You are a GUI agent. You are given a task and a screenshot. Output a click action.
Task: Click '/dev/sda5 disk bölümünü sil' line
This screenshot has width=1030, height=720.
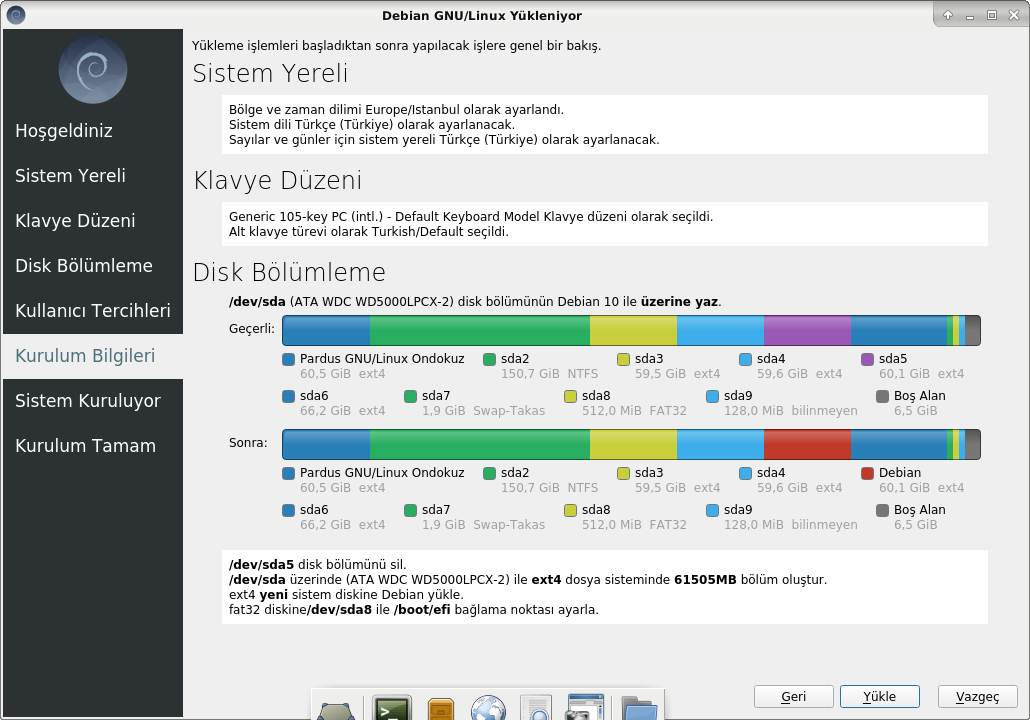click(317, 565)
